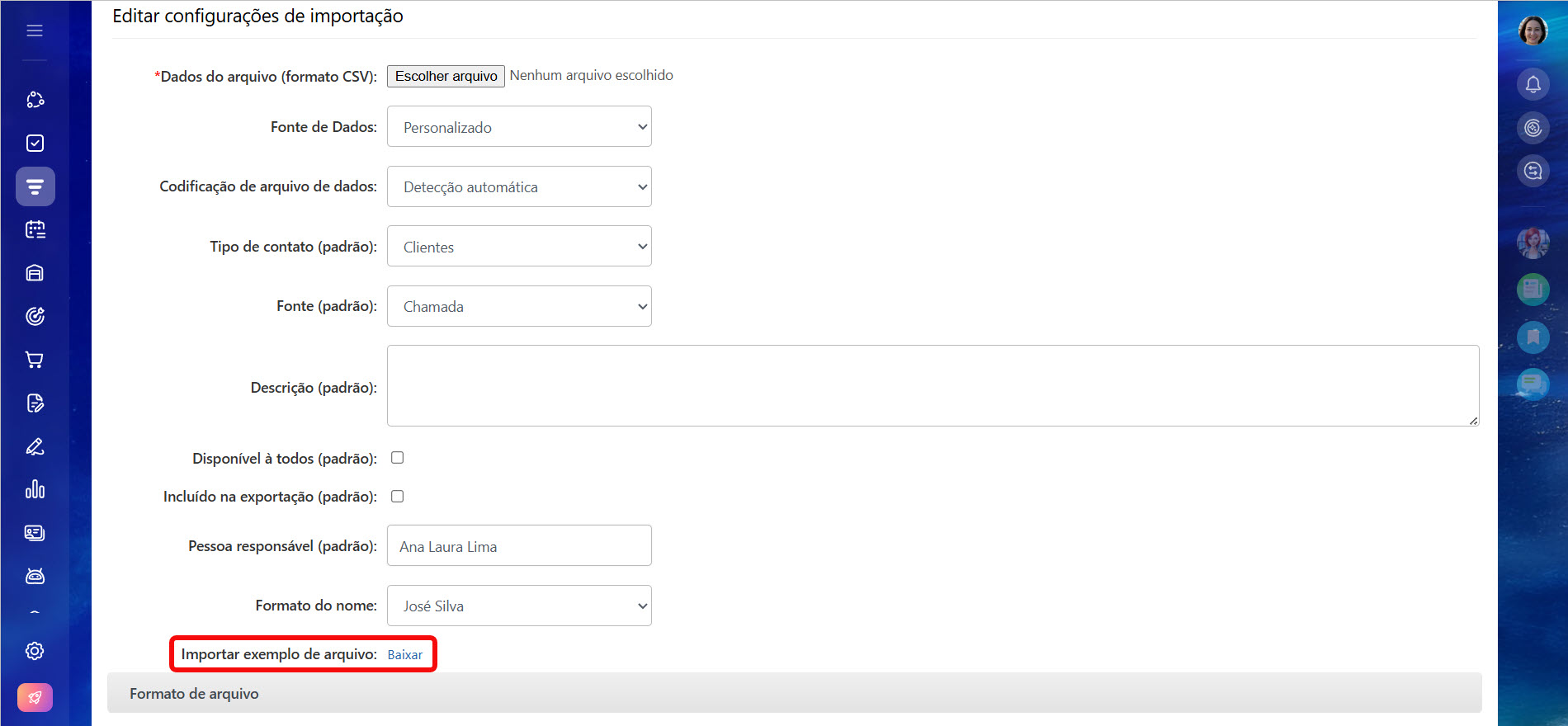Open the Codificação de arquivo dropdown
The width and height of the screenshot is (1568, 726).
coord(519,187)
